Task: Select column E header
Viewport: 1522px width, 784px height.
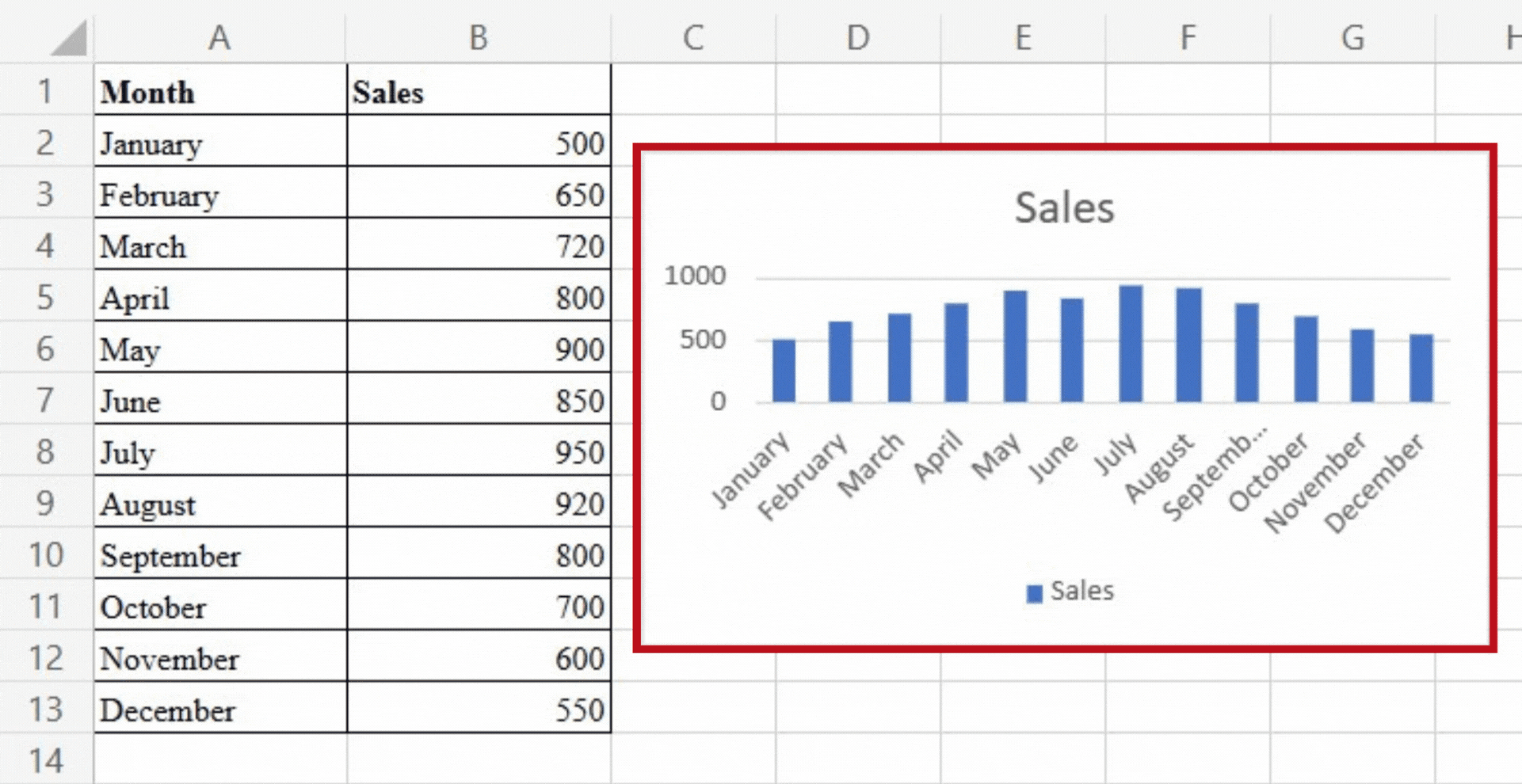Action: 1023,36
